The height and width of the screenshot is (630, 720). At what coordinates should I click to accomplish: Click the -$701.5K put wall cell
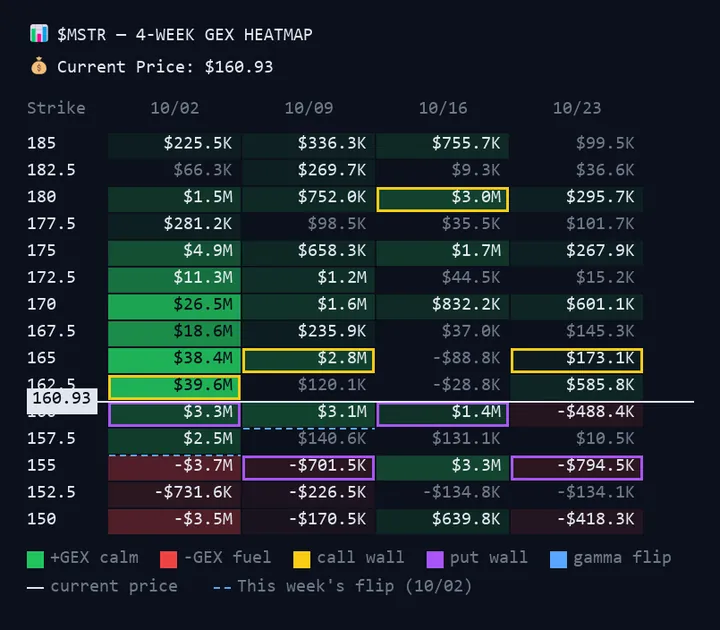tap(309, 467)
